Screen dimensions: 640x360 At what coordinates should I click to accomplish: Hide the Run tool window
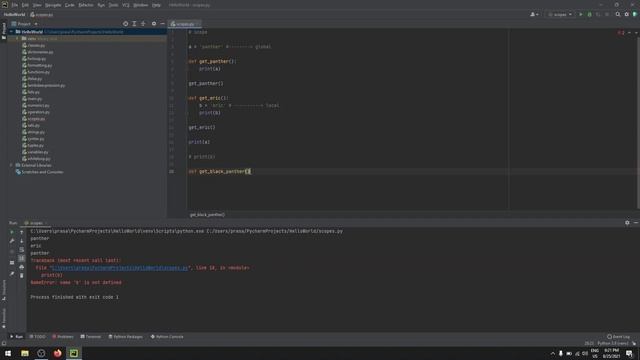[x=636, y=223]
